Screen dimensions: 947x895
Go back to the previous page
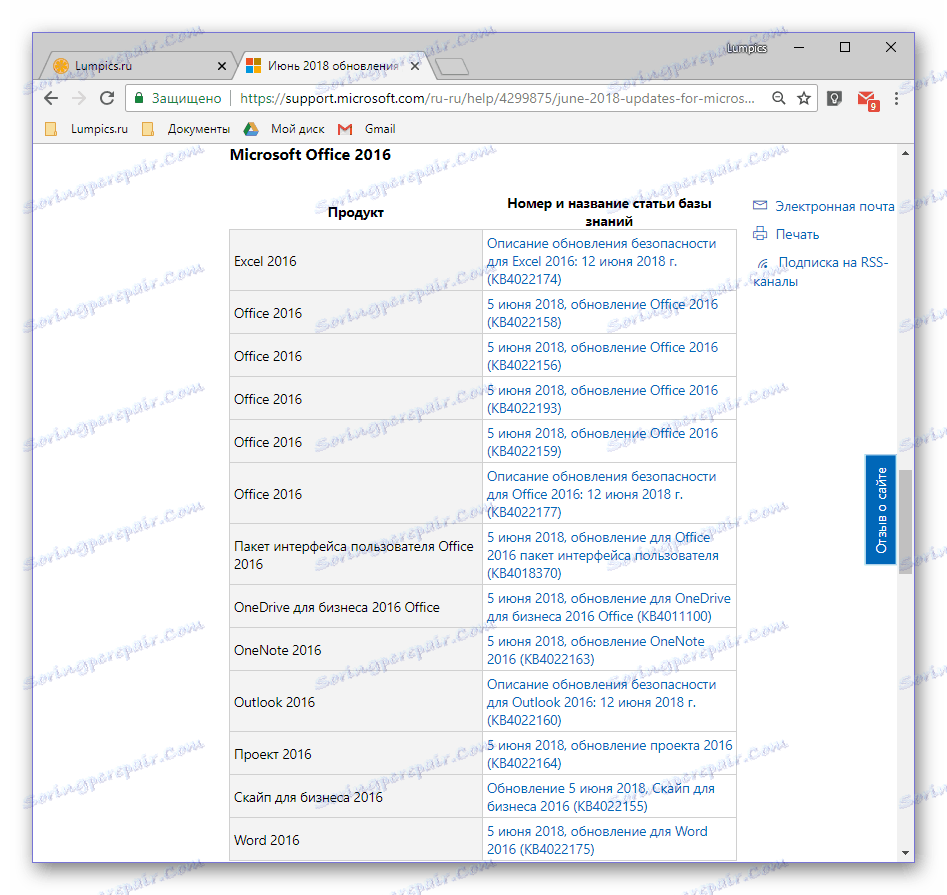pyautogui.click(x=51, y=98)
